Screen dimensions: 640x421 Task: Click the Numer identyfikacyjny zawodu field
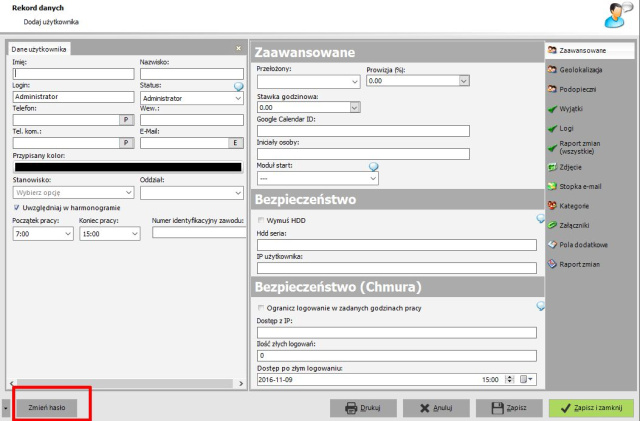point(199,232)
